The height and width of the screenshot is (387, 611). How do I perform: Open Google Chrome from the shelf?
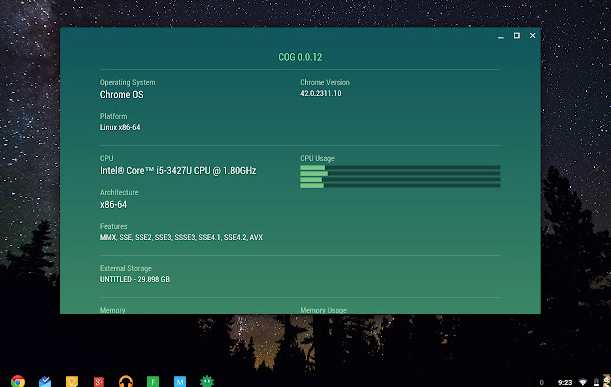(18, 381)
